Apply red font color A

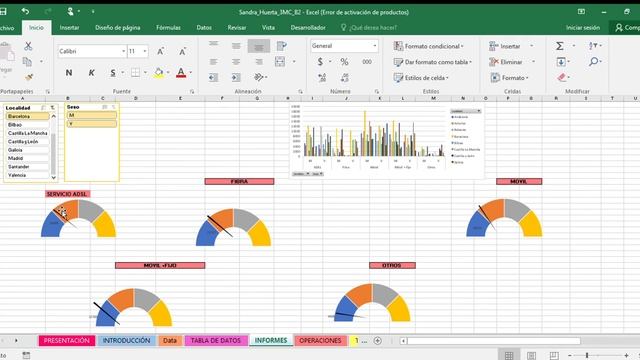pos(181,73)
